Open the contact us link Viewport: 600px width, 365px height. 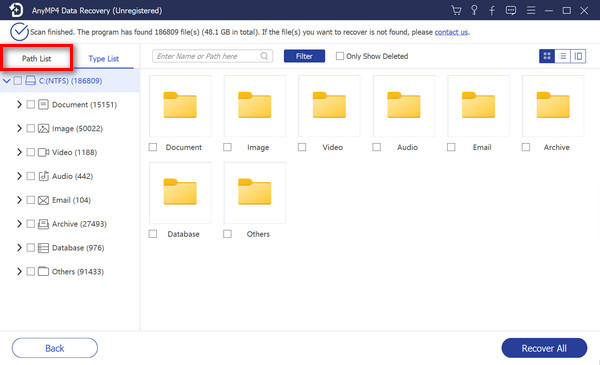pos(451,32)
